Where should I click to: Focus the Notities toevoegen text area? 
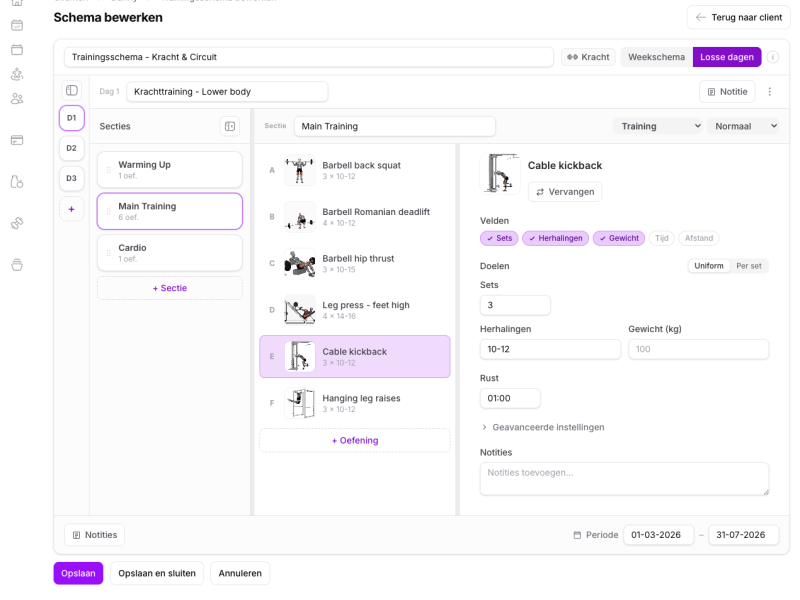point(624,479)
